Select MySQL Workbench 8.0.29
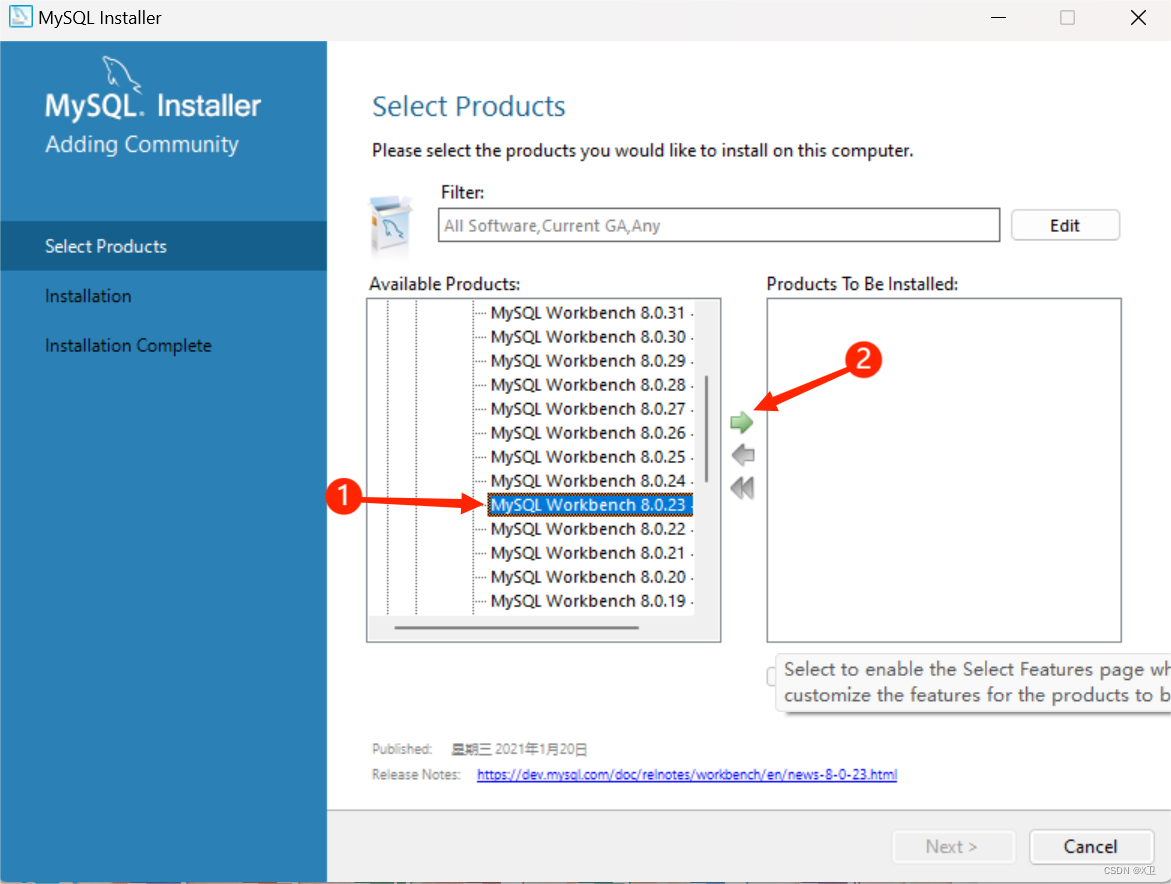 (x=588, y=361)
